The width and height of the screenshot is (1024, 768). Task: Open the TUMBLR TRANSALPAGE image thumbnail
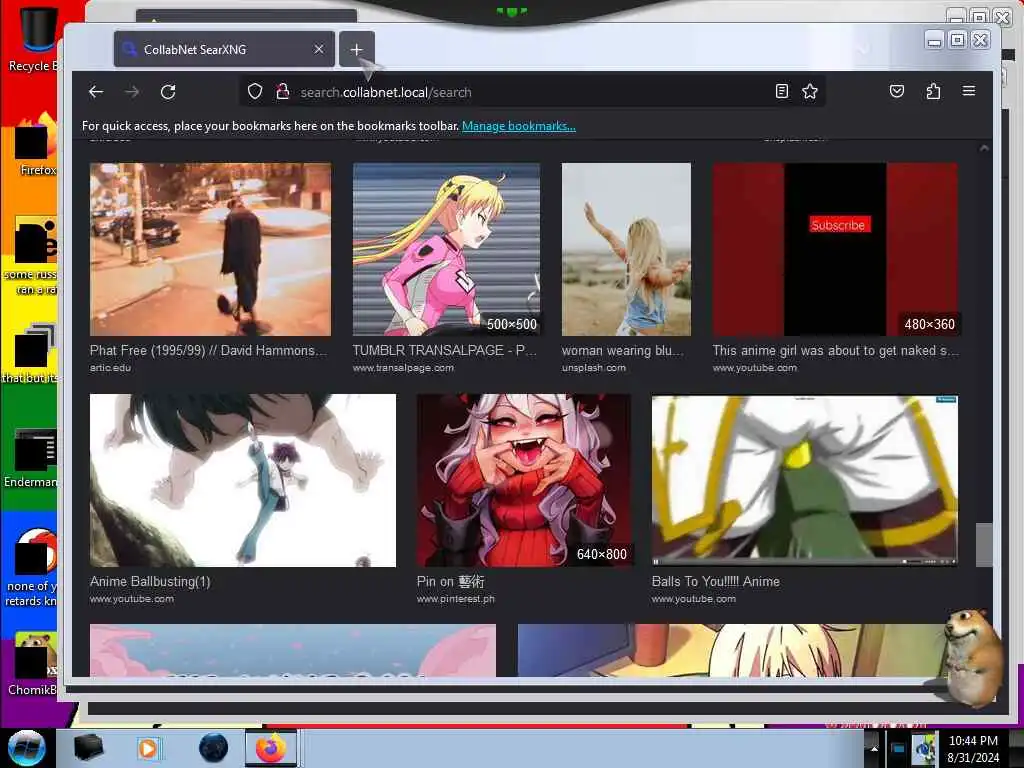(x=446, y=249)
